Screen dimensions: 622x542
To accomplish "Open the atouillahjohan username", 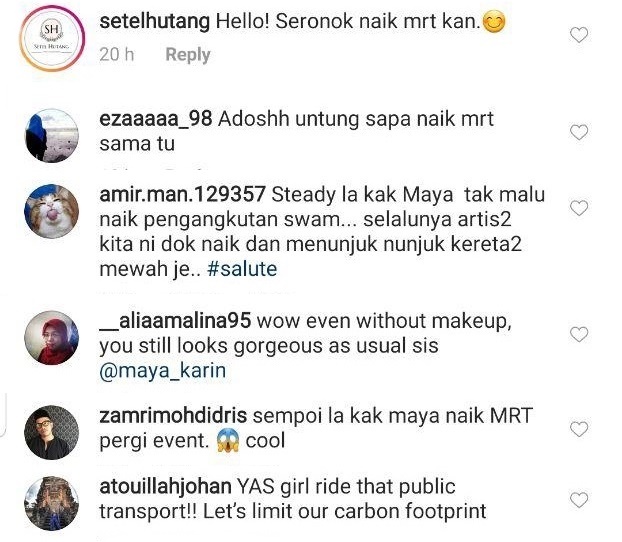I will coord(165,487).
